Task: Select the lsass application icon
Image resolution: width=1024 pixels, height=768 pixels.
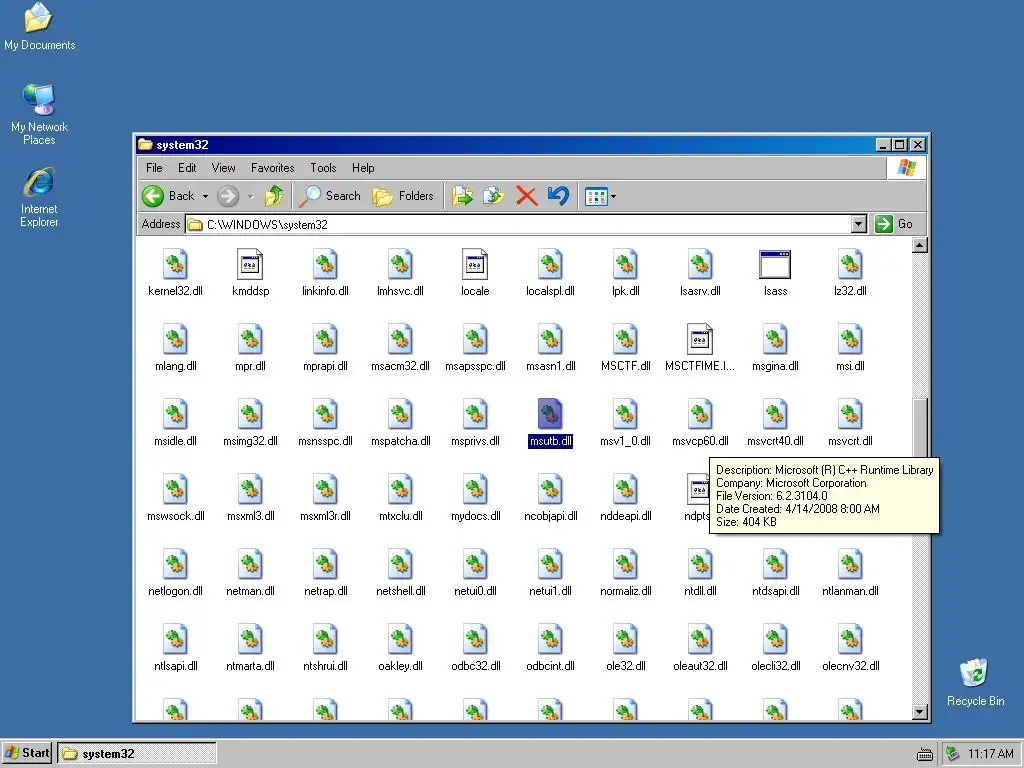Action: pyautogui.click(x=775, y=264)
